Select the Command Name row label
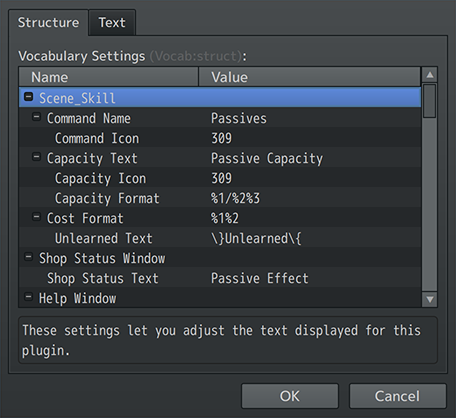The width and height of the screenshot is (456, 418). pyautogui.click(x=88, y=118)
